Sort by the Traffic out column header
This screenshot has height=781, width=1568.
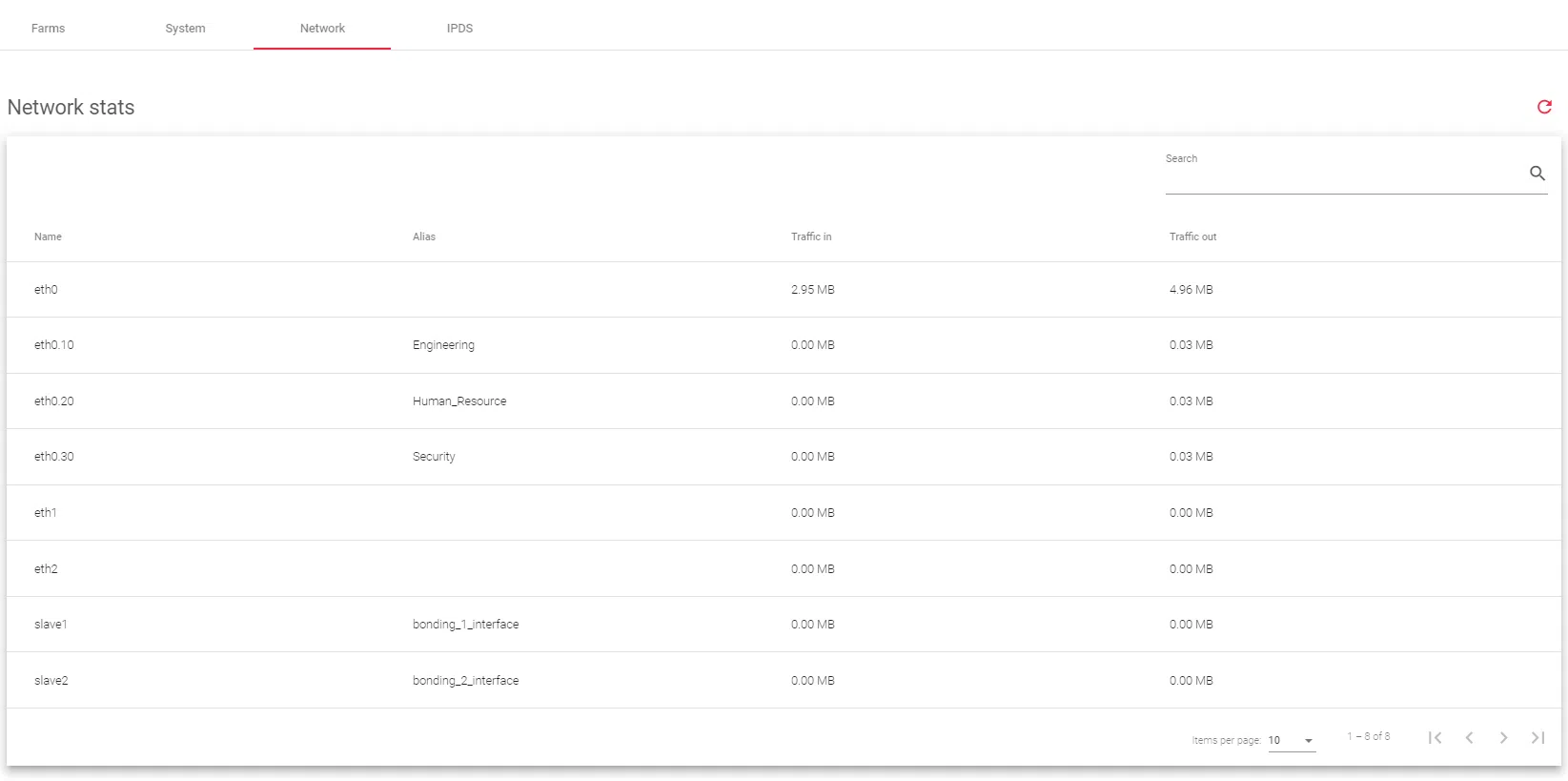click(1192, 236)
